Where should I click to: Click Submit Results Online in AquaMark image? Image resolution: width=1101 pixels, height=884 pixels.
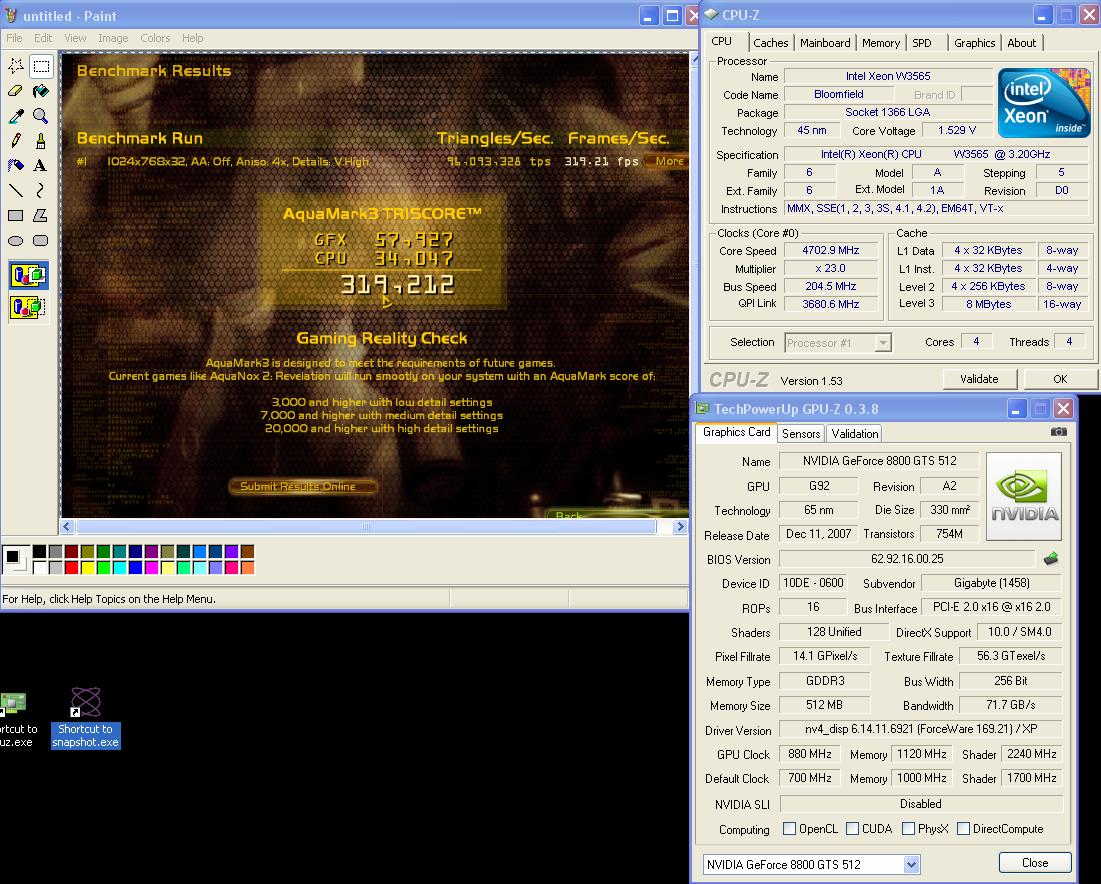click(303, 487)
